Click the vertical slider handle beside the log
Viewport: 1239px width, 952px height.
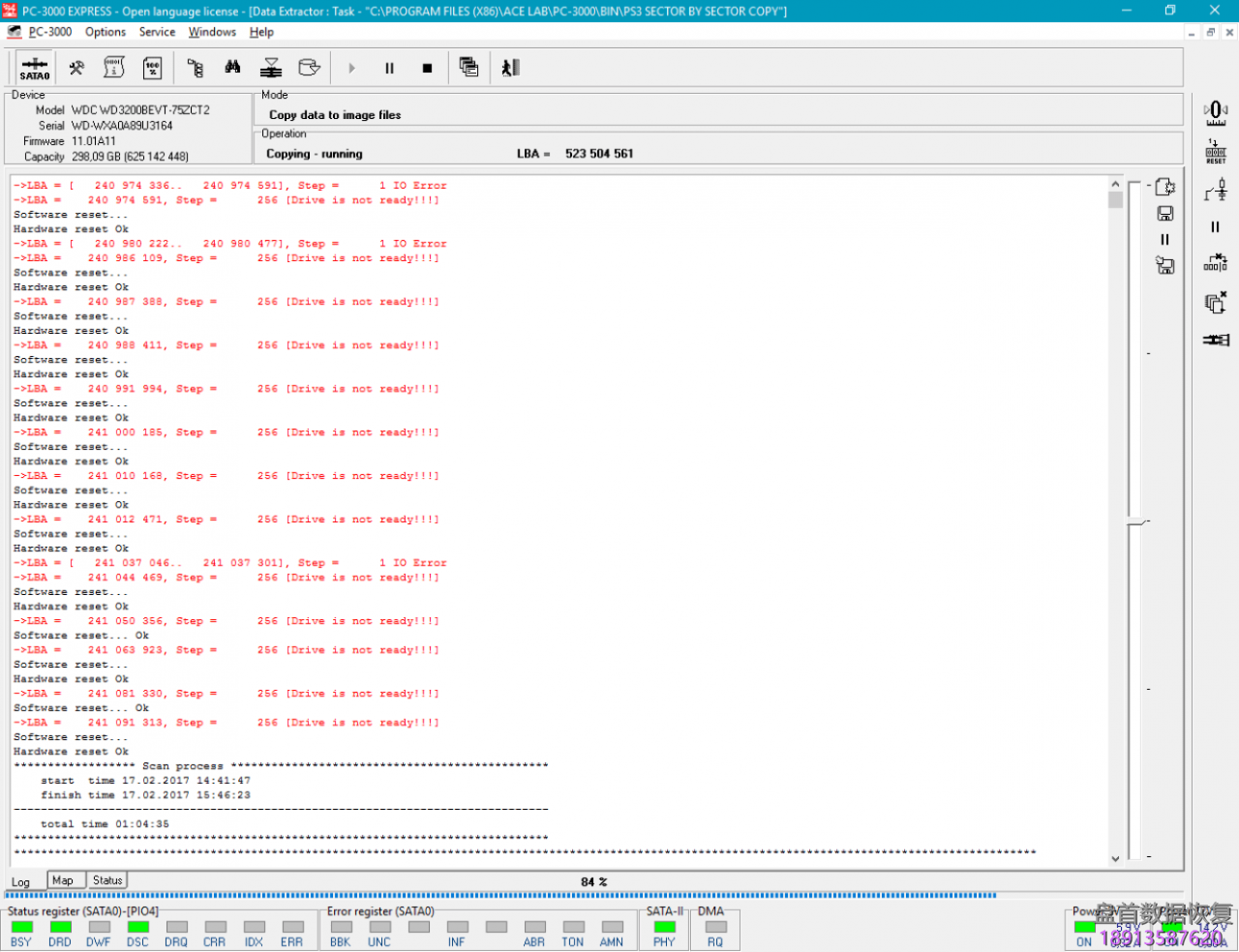click(1136, 523)
